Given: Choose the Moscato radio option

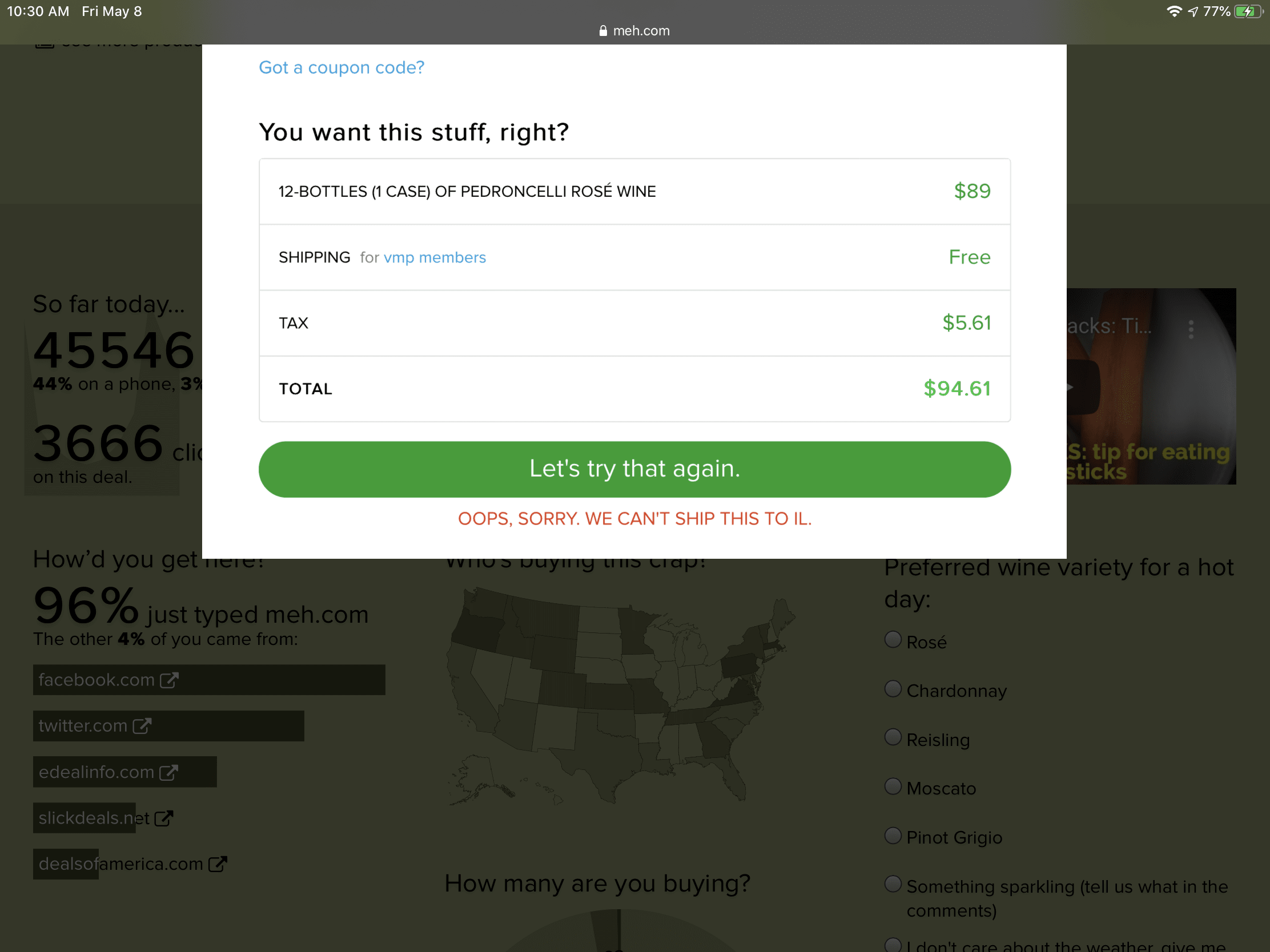Looking at the screenshot, I should pyautogui.click(x=893, y=786).
